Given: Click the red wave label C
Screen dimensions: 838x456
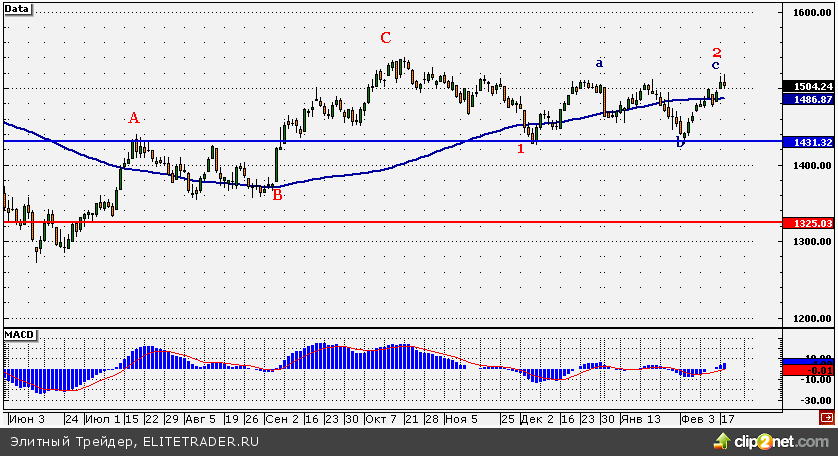Looking at the screenshot, I should [x=385, y=38].
